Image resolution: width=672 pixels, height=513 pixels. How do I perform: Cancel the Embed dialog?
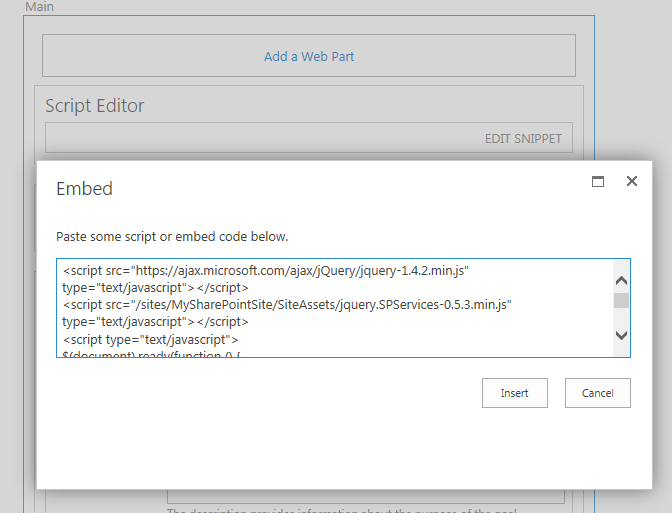click(x=597, y=393)
